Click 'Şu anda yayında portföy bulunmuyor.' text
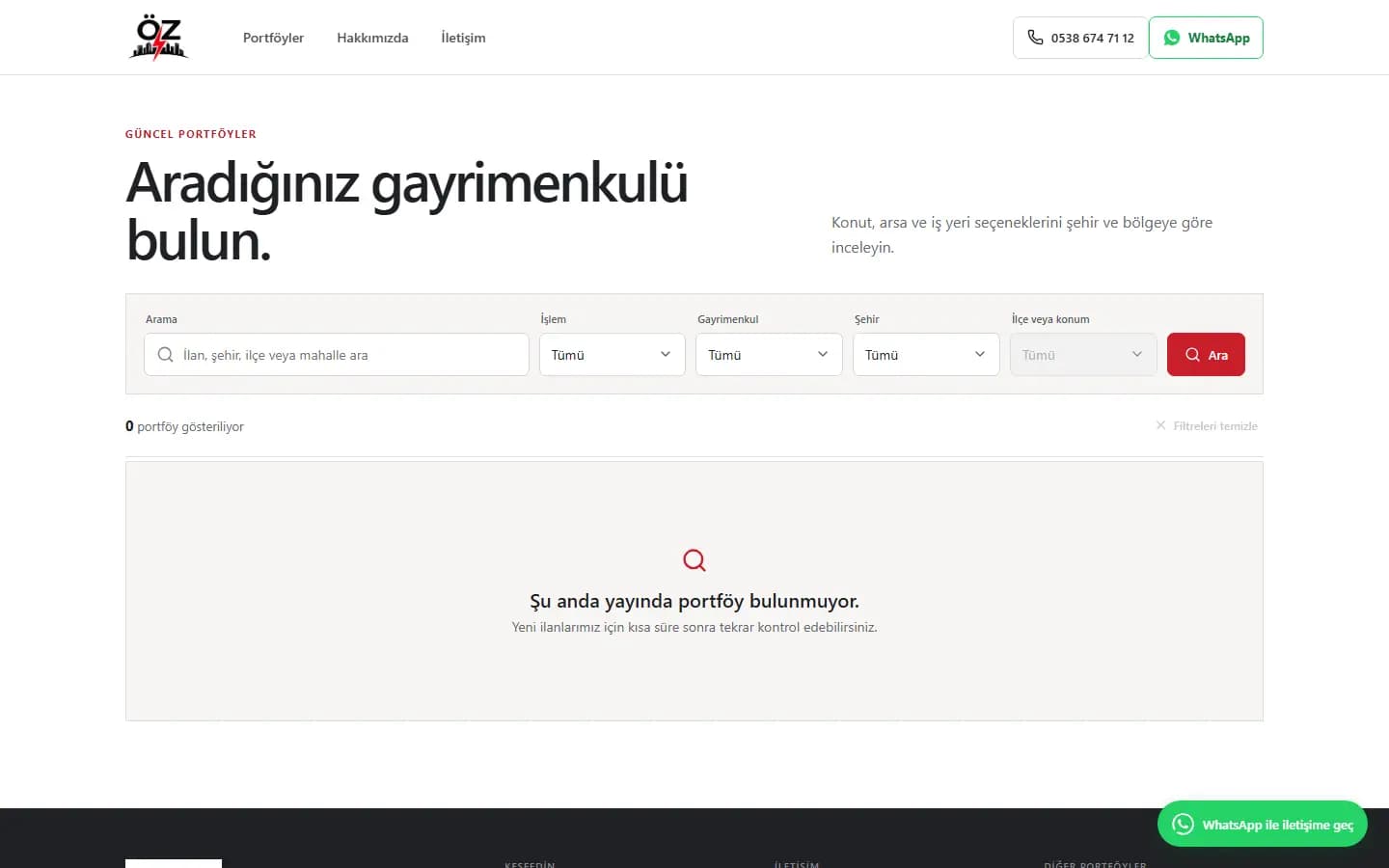 (694, 601)
